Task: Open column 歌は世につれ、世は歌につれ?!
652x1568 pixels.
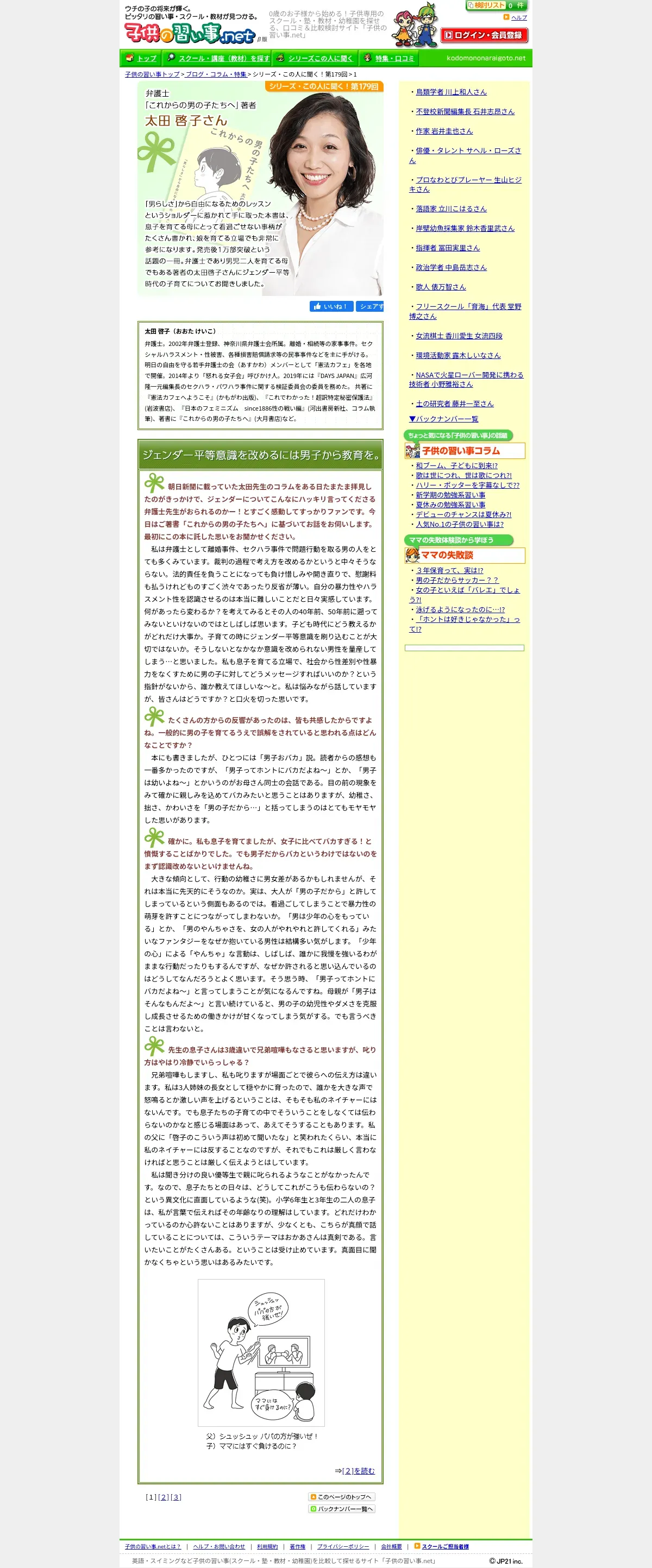Action: coord(463,475)
